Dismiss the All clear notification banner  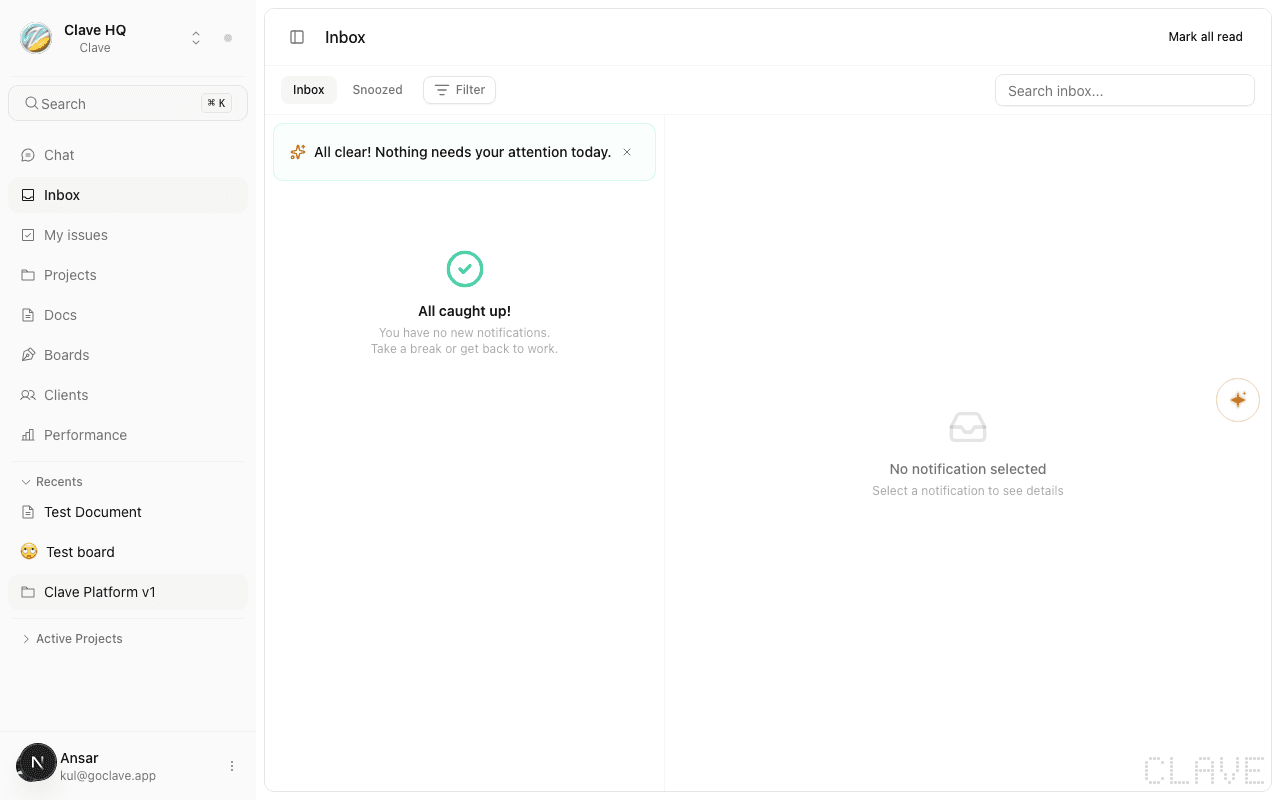click(x=627, y=152)
